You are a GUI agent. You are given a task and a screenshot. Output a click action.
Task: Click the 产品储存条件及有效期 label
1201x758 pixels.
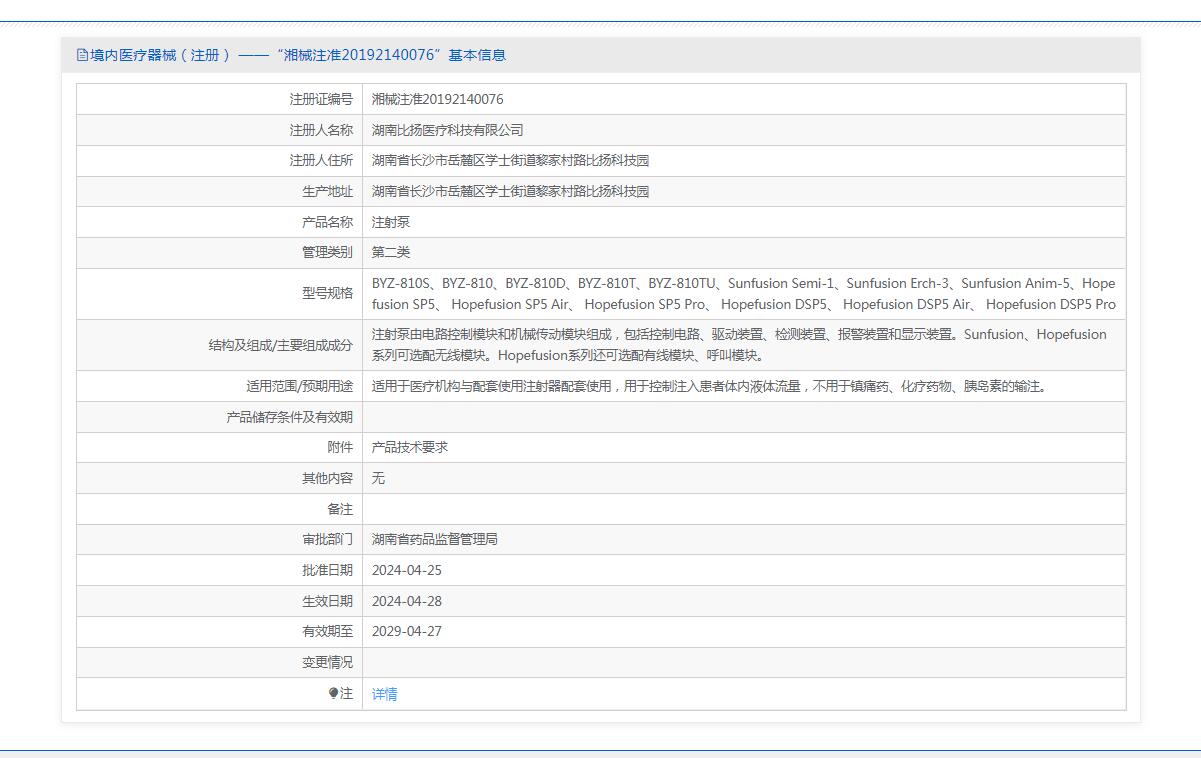(x=289, y=417)
